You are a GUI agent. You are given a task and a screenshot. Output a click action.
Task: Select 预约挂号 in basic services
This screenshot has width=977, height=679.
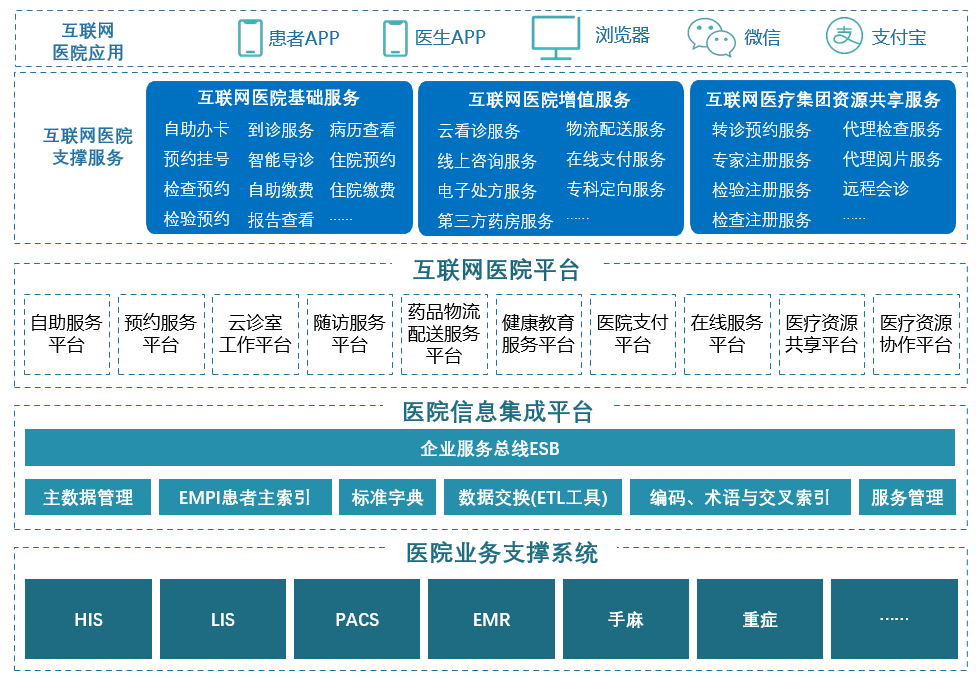(x=196, y=159)
